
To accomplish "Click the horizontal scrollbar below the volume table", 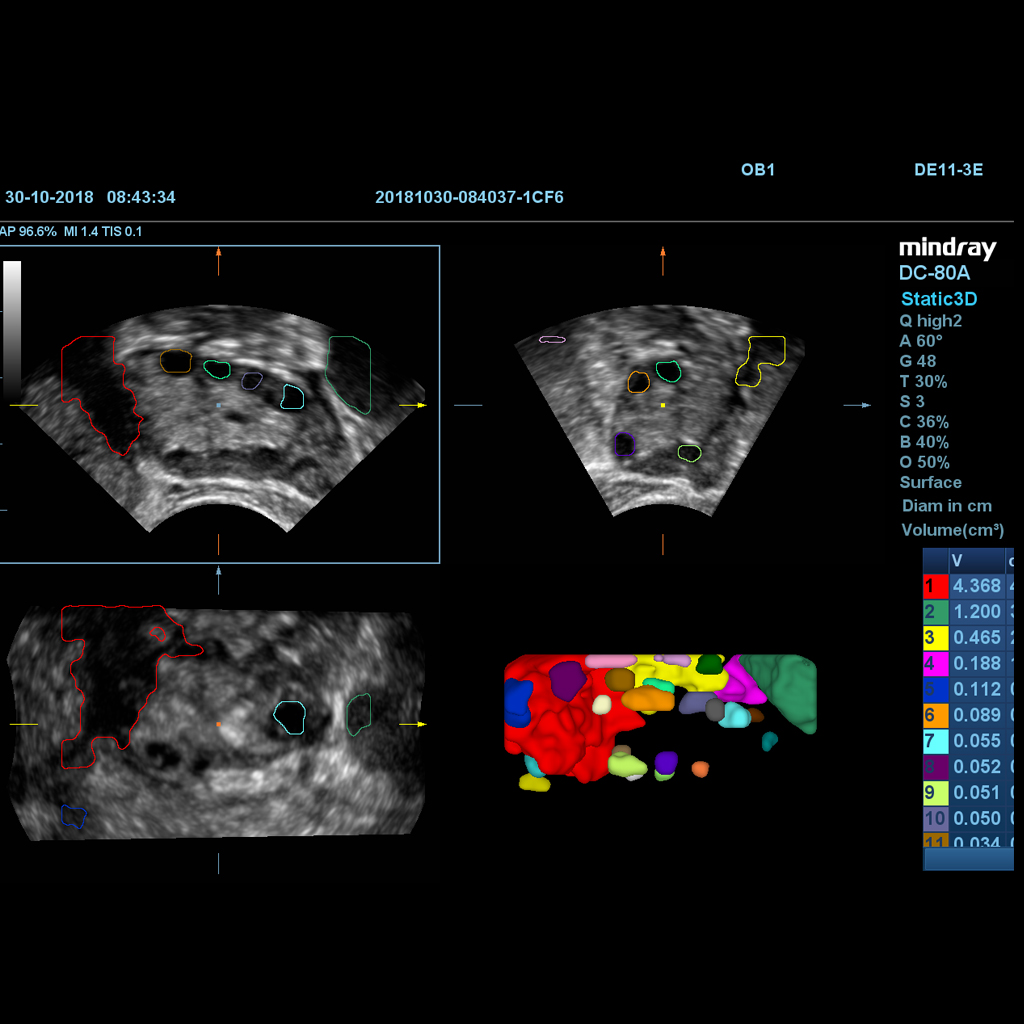I will click(x=967, y=859).
